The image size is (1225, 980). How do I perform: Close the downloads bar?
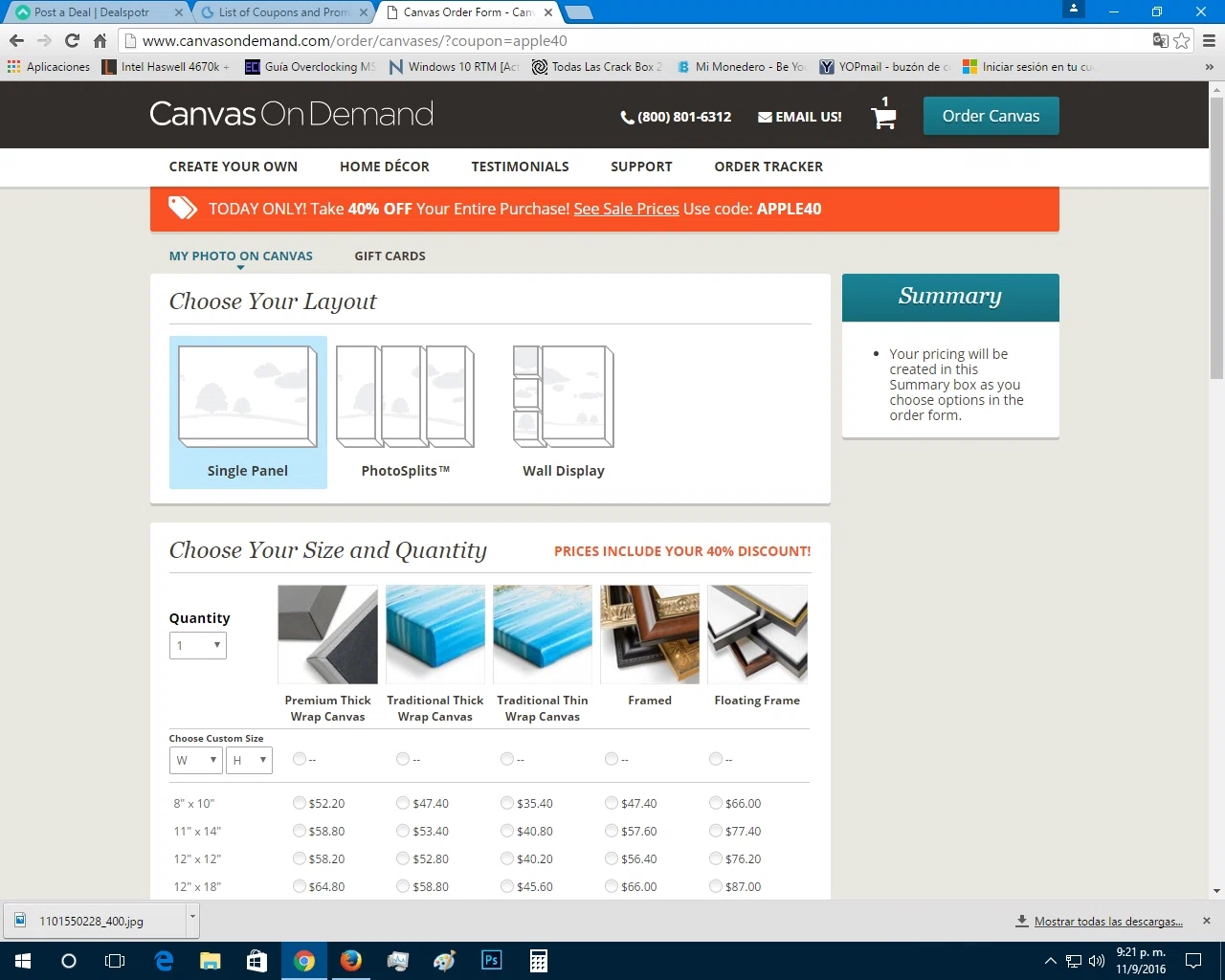(x=1207, y=921)
